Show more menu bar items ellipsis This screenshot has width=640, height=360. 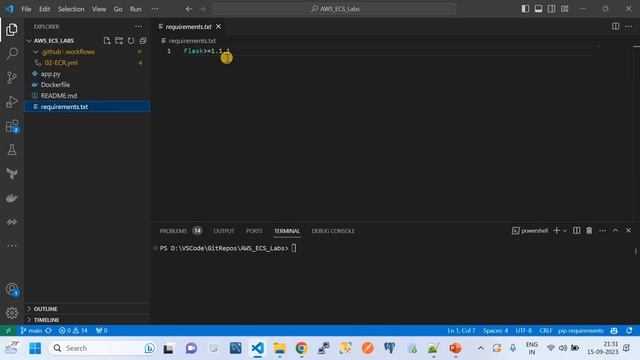coord(155,9)
